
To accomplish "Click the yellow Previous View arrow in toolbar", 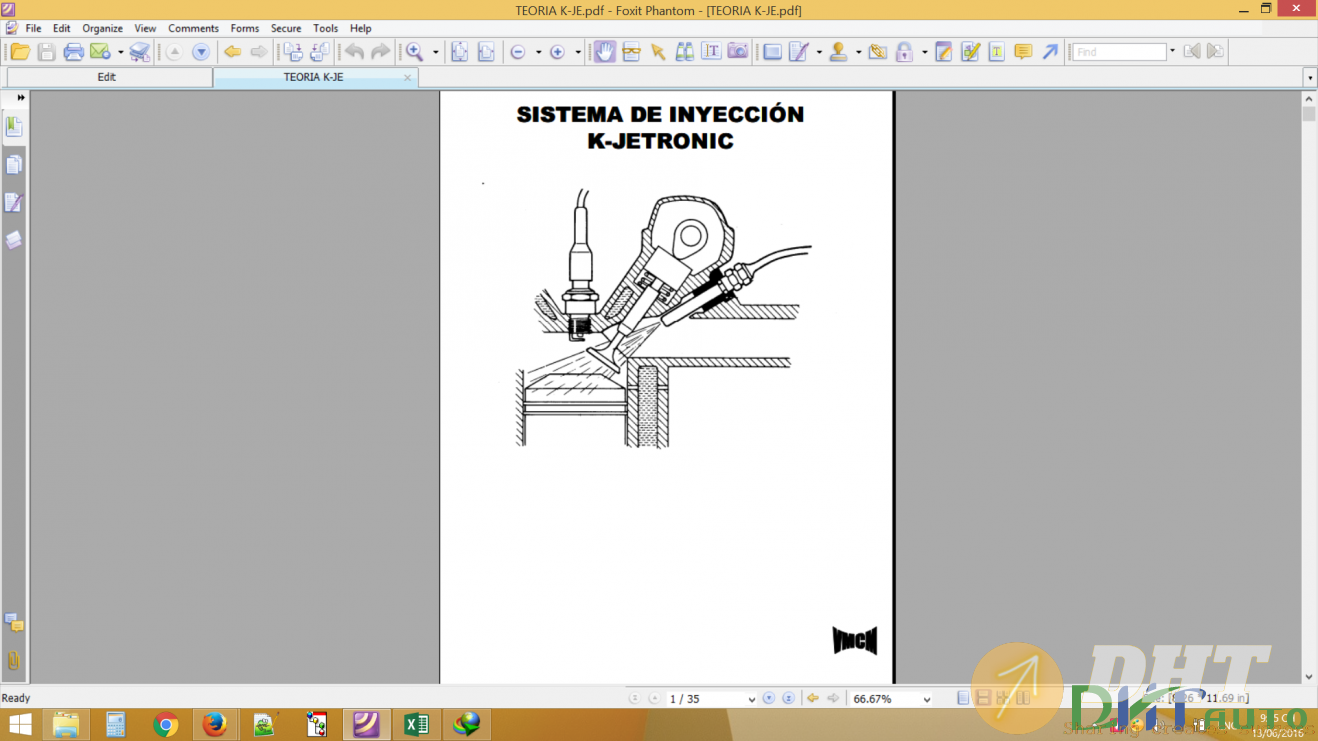I will [x=232, y=52].
